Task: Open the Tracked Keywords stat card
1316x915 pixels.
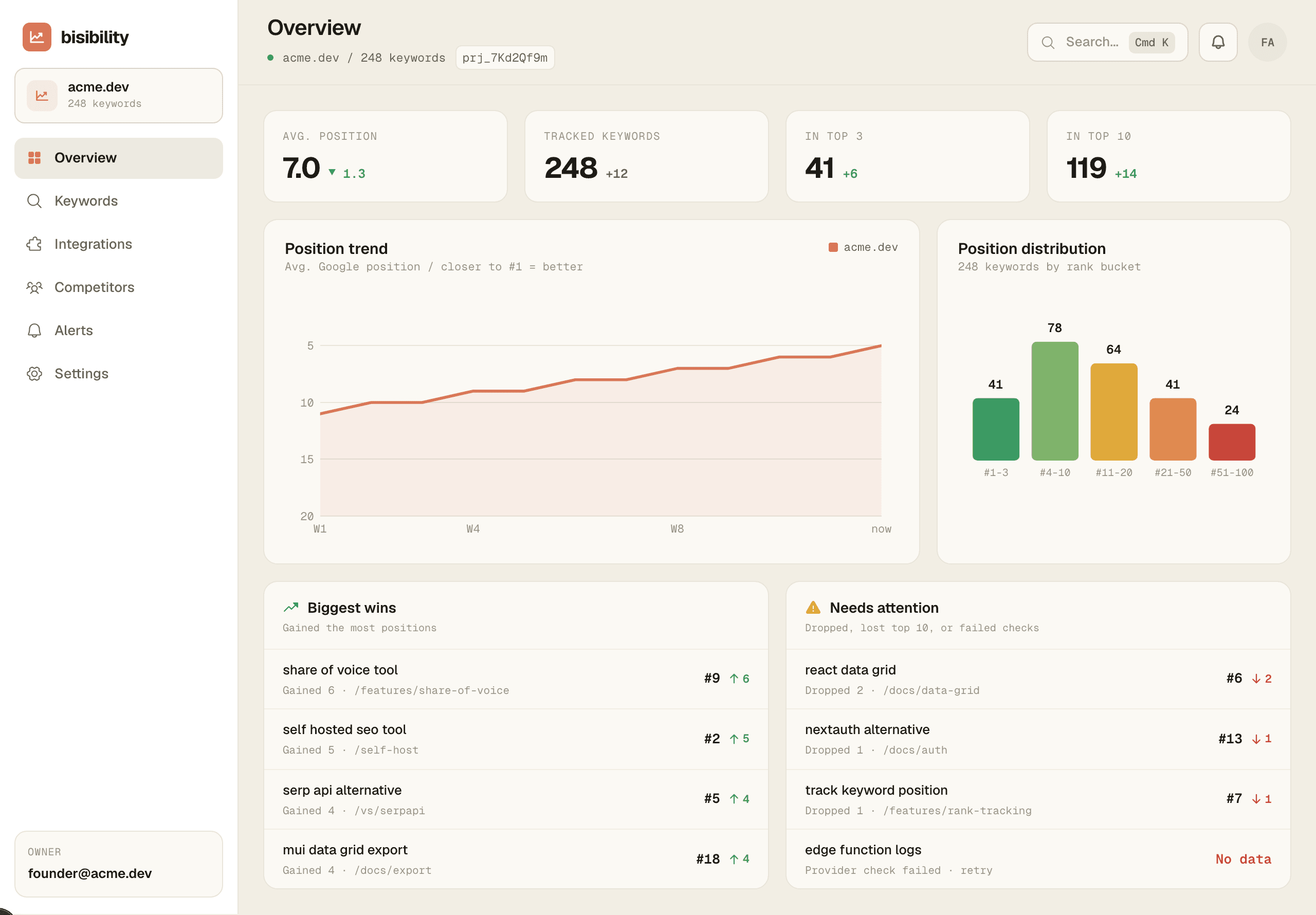Action: (x=647, y=156)
